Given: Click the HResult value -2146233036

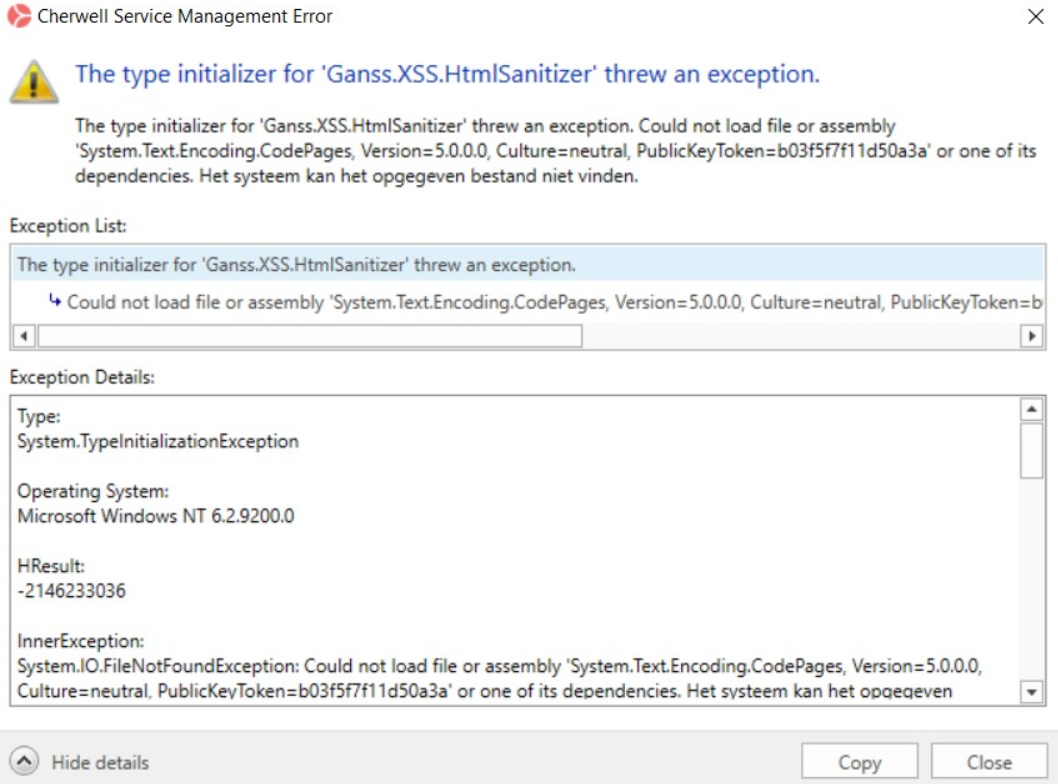Looking at the screenshot, I should (72, 591).
